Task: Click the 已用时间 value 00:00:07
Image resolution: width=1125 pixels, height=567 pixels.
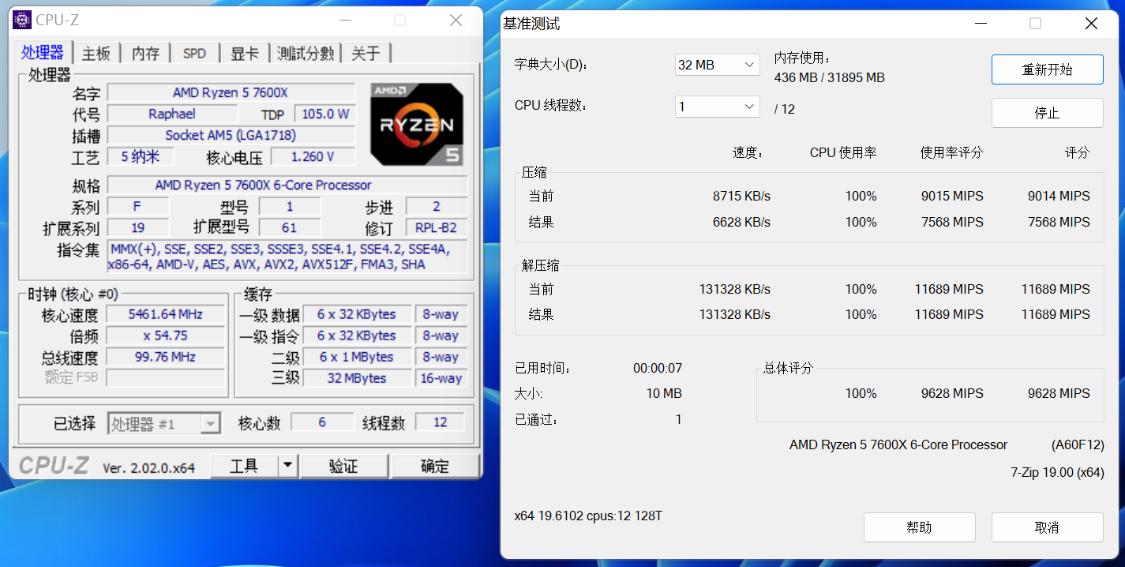Action: coord(657,368)
